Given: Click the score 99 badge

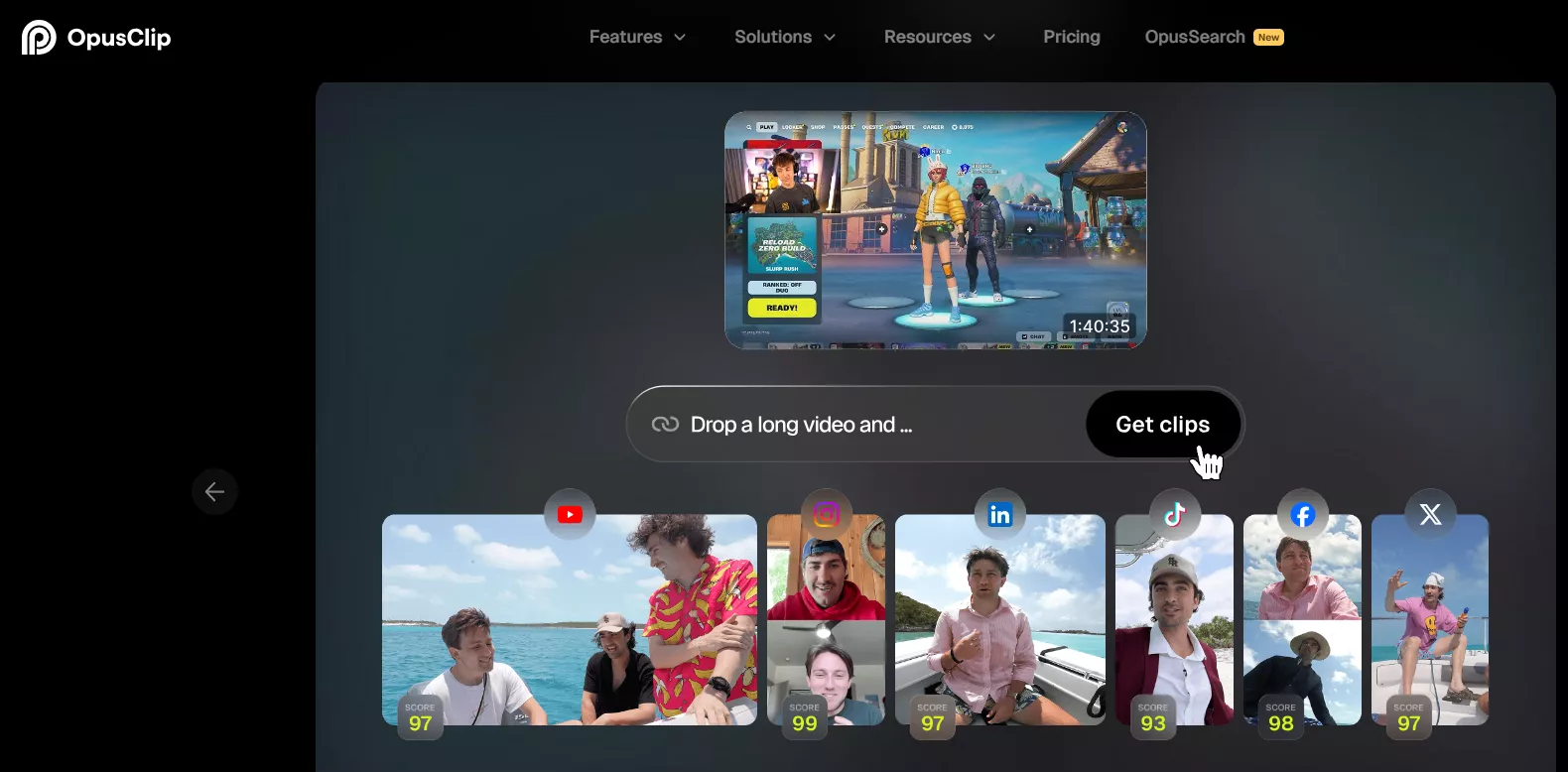Looking at the screenshot, I should (805, 718).
